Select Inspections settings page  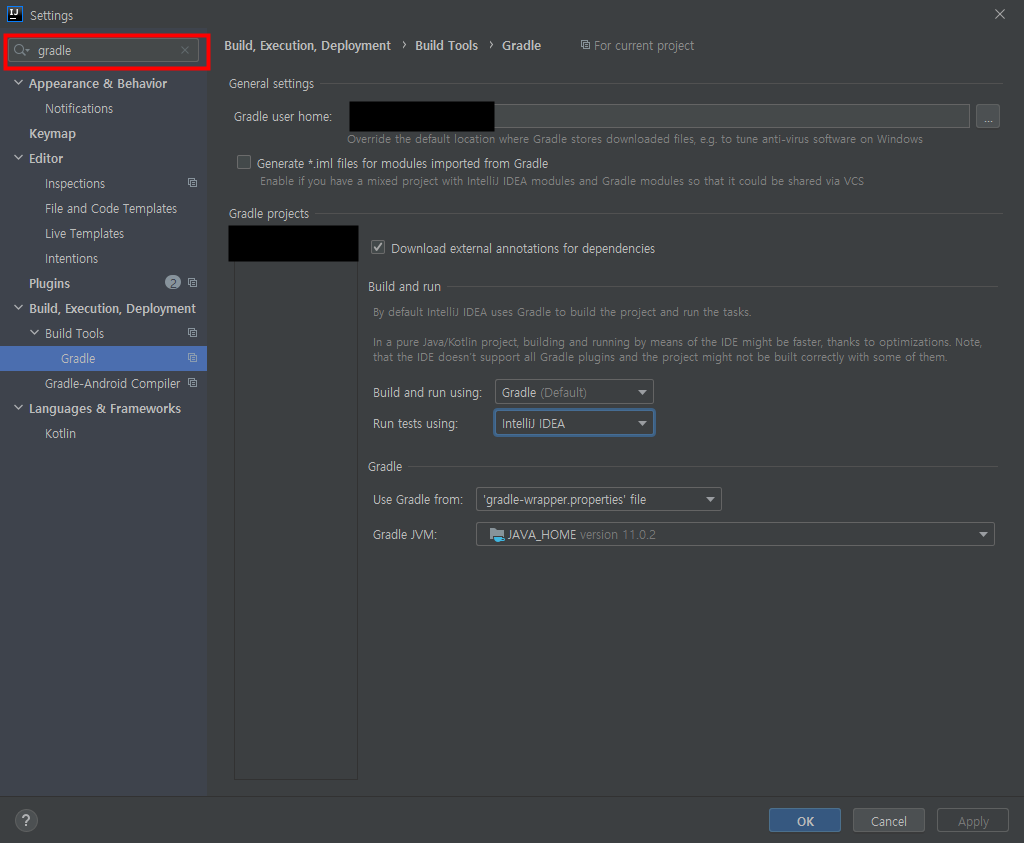tap(74, 183)
